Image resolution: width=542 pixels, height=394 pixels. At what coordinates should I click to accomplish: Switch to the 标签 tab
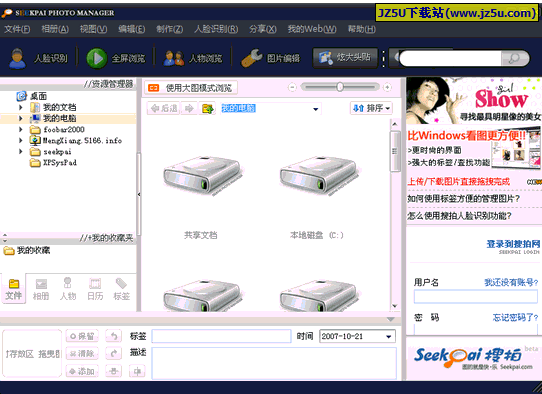click(122, 289)
